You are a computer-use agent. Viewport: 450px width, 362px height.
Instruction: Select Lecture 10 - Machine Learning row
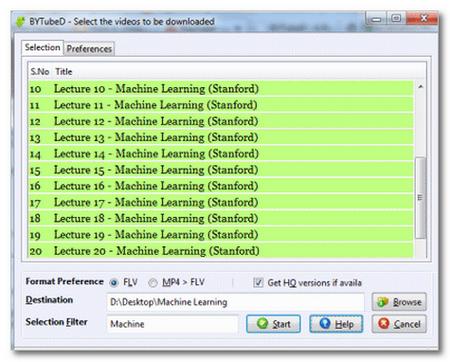(x=221, y=89)
